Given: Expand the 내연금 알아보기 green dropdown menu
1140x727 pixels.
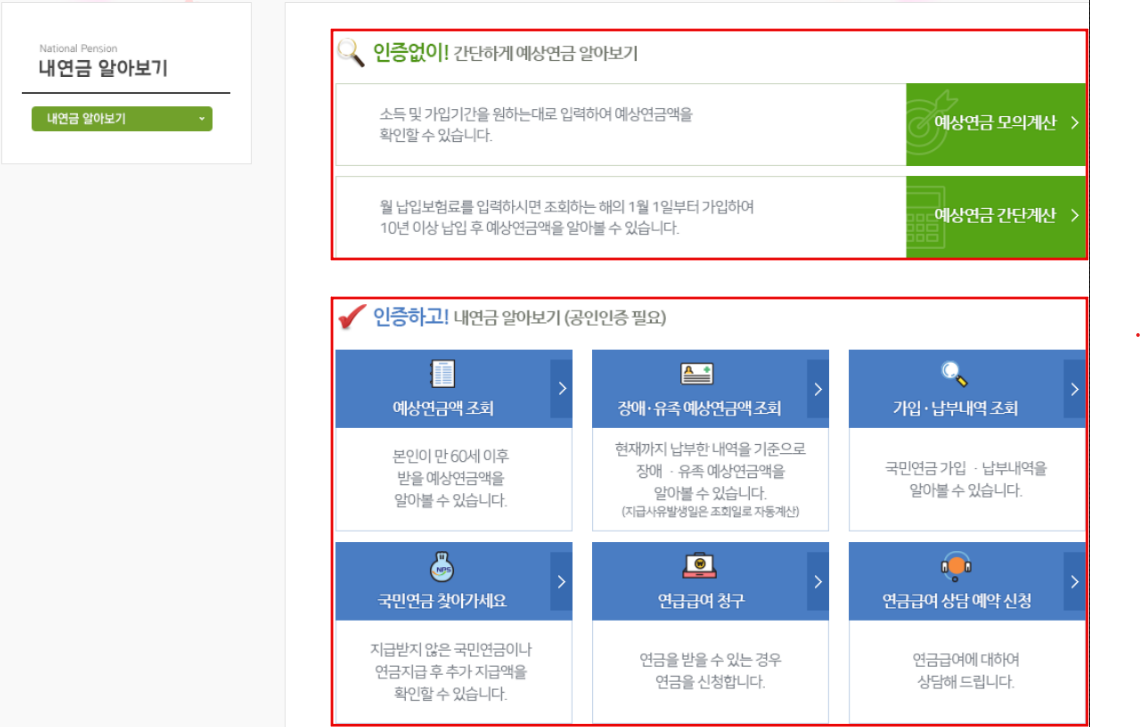Looking at the screenshot, I should tap(120, 119).
